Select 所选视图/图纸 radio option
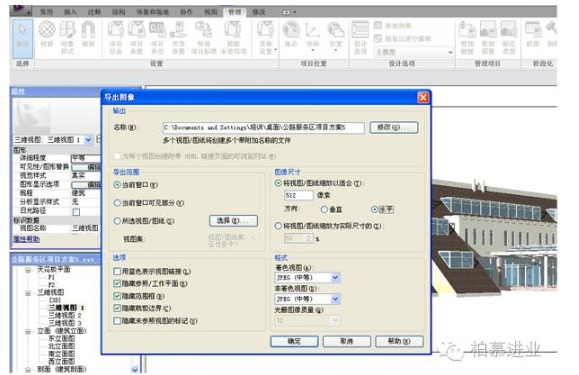579x375 pixels. (x=117, y=221)
